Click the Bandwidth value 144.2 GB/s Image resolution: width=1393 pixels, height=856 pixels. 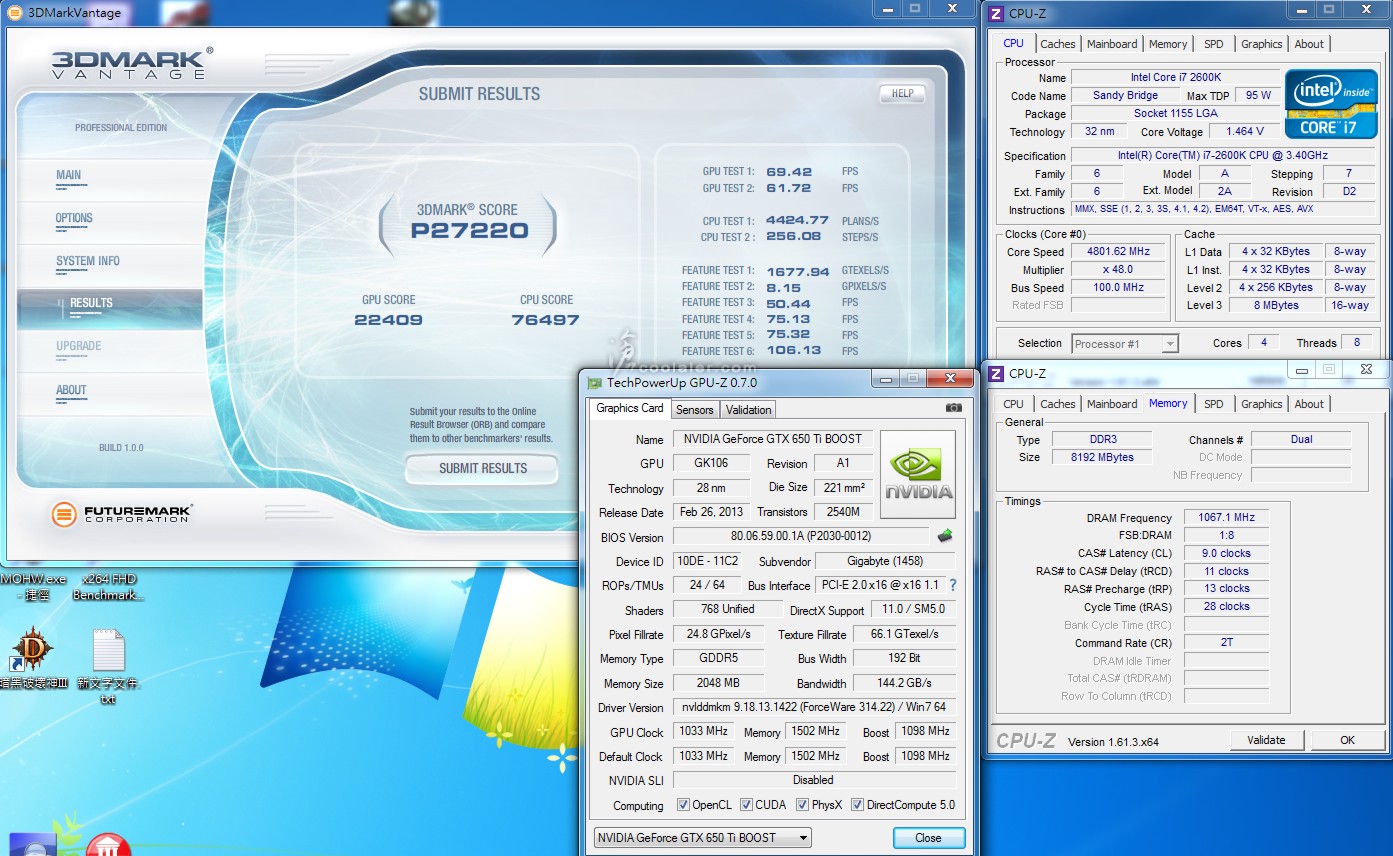click(x=905, y=683)
